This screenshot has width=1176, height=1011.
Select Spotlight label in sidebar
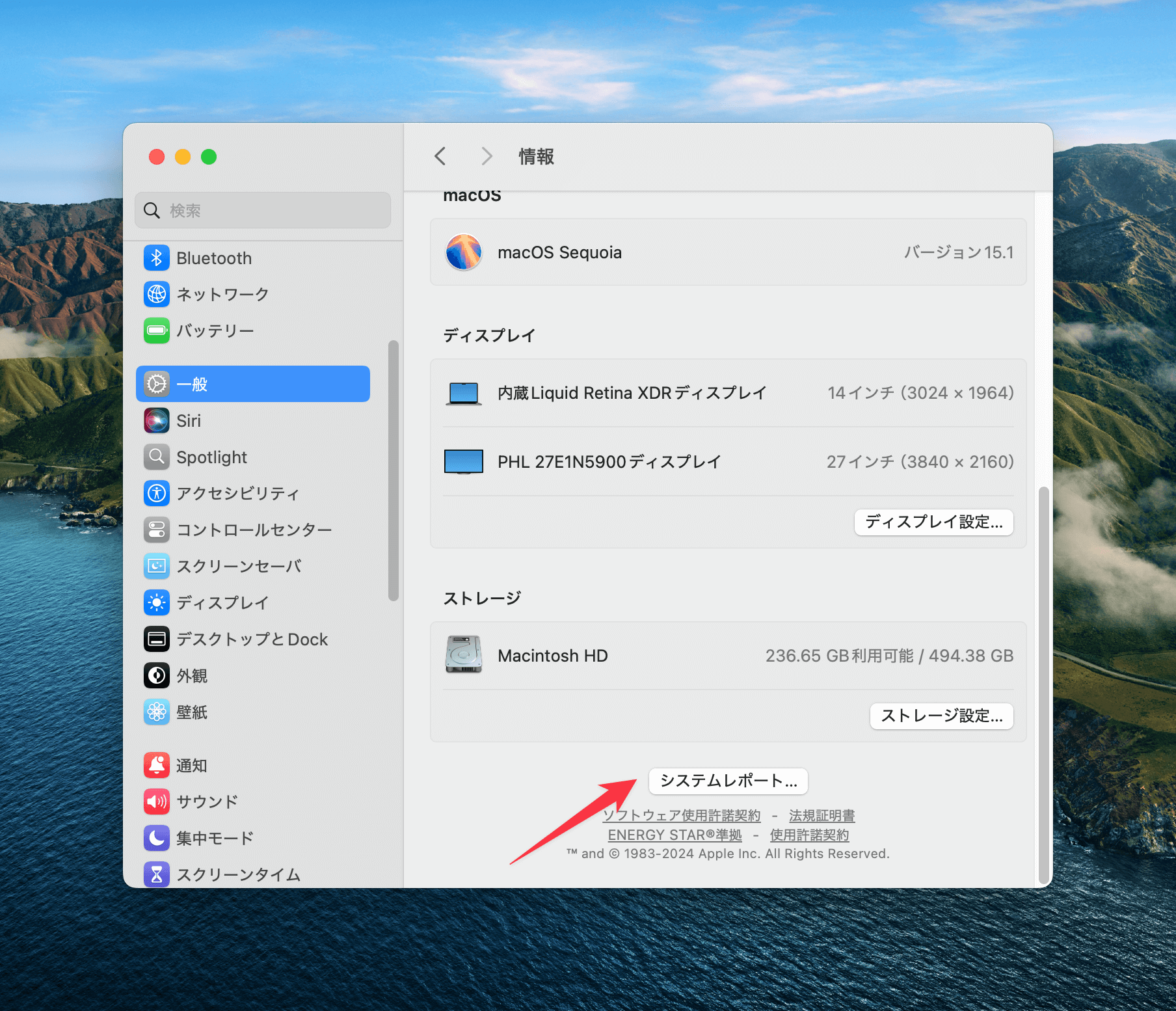point(212,457)
